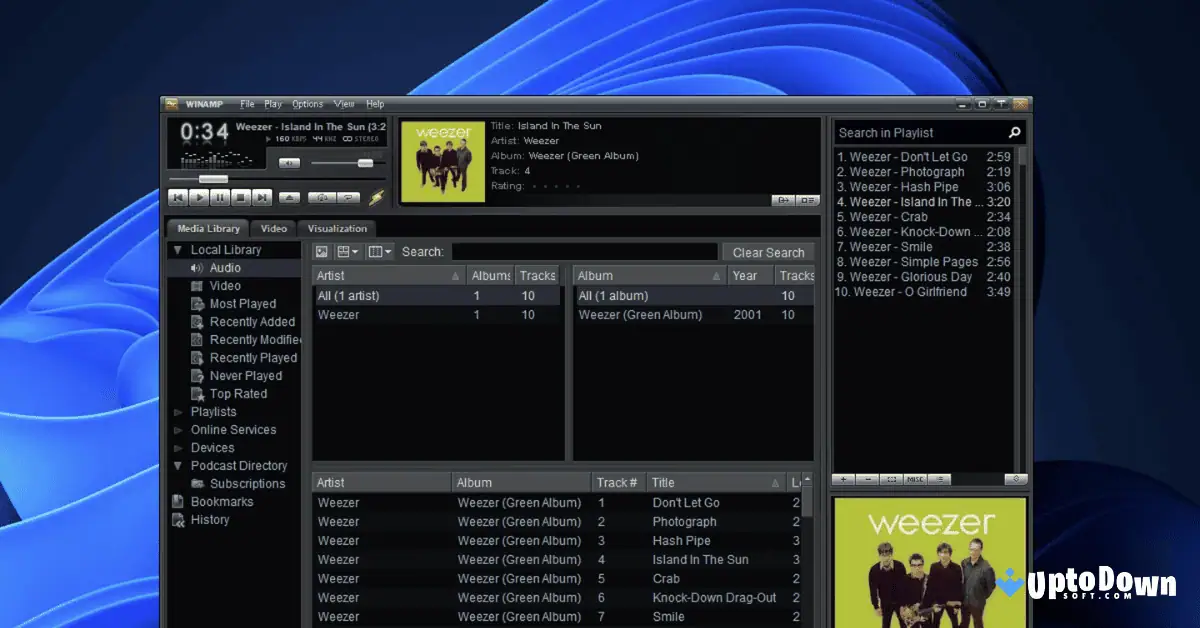Toggle repeat mode

coord(347,197)
